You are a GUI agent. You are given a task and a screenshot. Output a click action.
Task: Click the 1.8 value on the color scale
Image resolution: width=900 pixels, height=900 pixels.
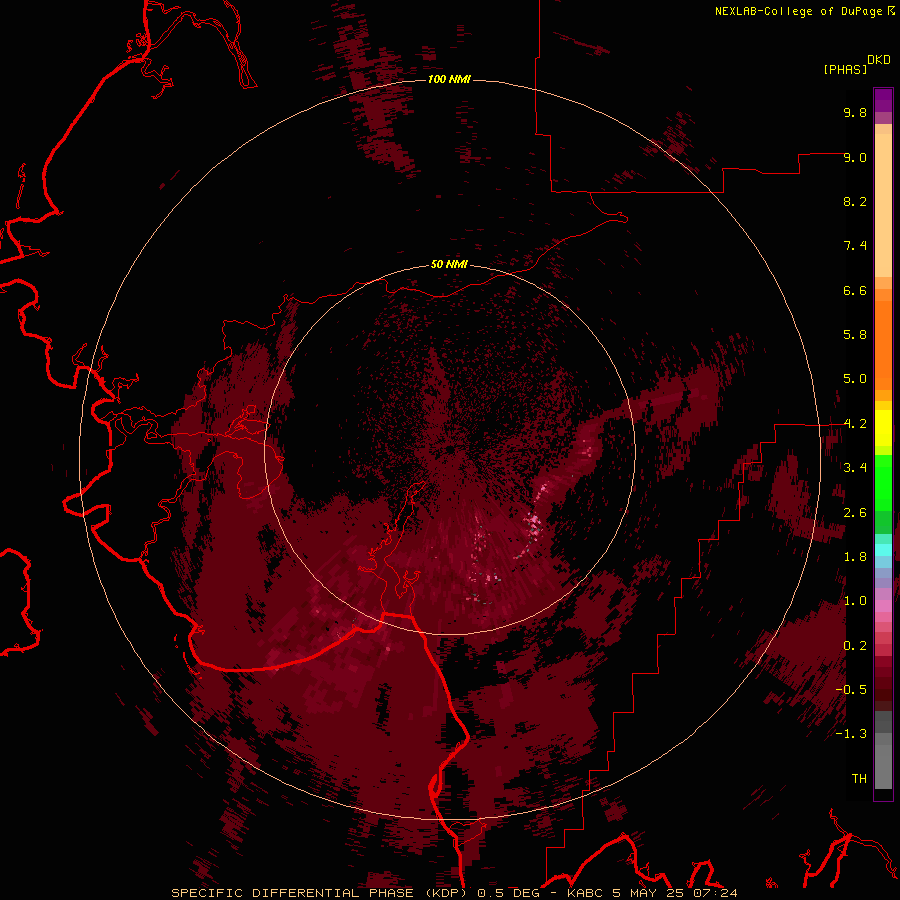click(x=855, y=557)
